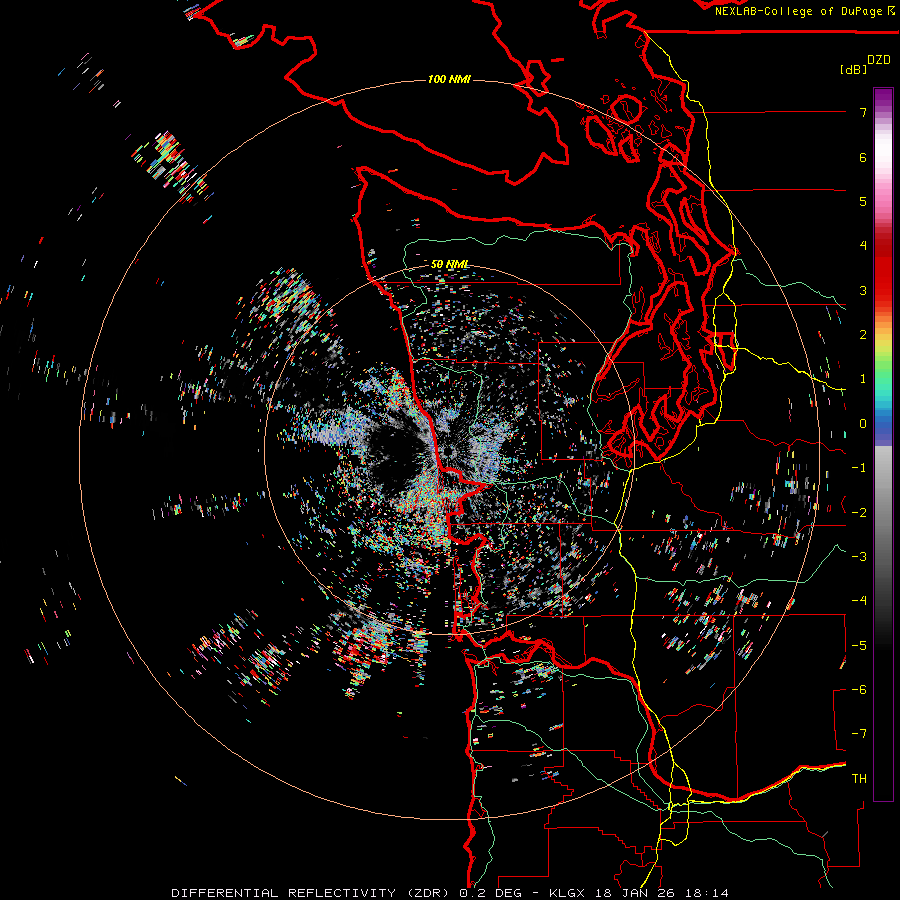Click the 100 NMI range ring label
This screenshot has height=900, width=900.
tap(449, 79)
